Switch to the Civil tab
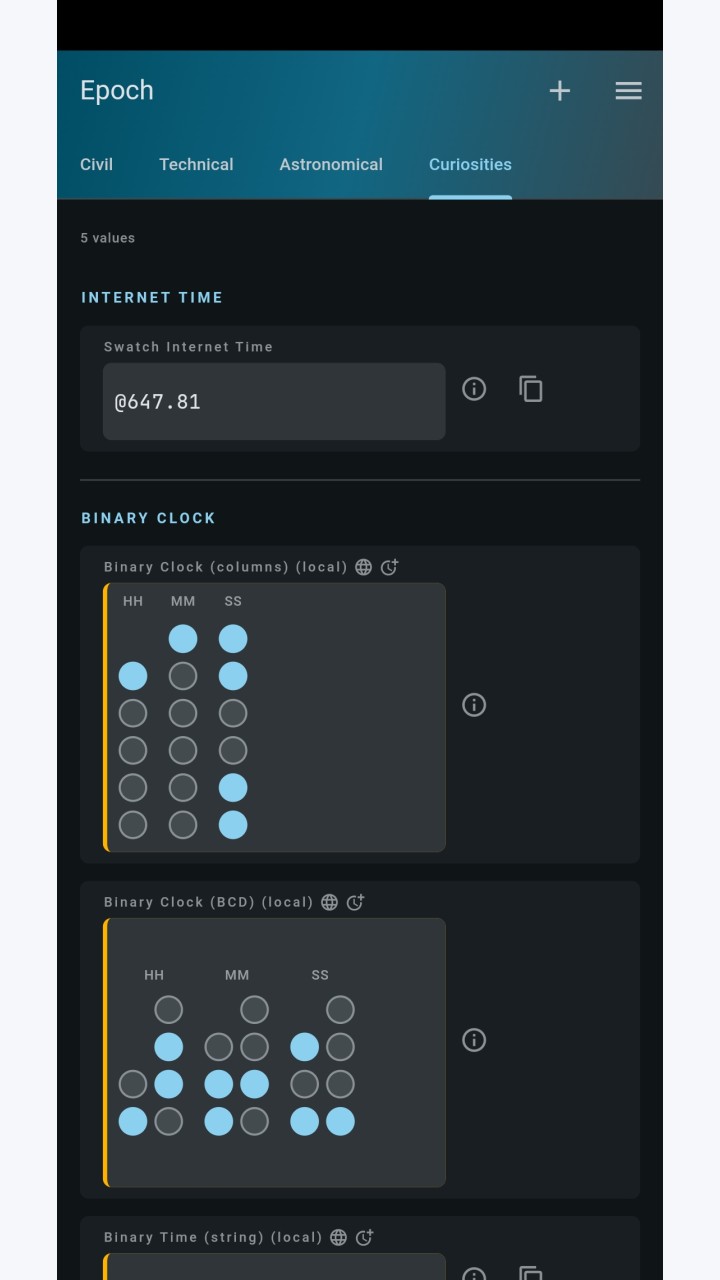This screenshot has width=720, height=1280. (x=96, y=164)
